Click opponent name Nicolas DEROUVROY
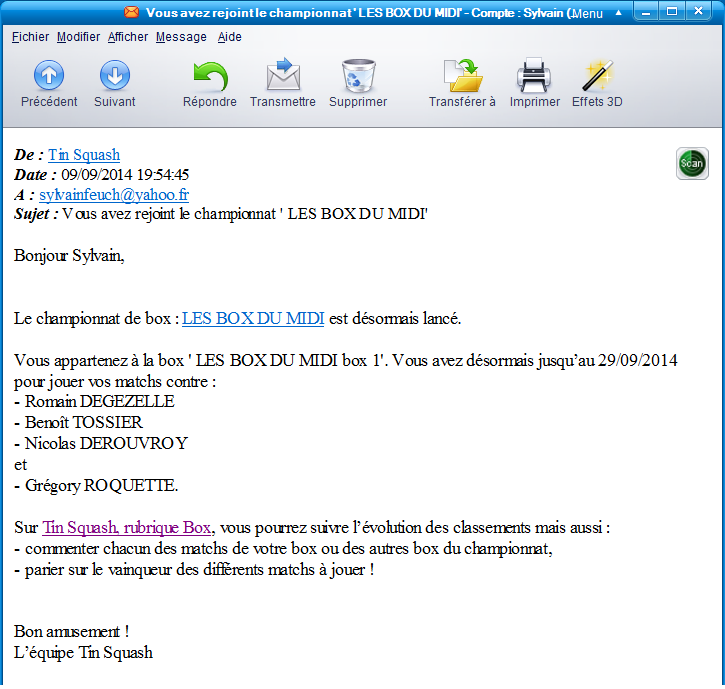Screen dimensions: 725x689 [x=106, y=443]
